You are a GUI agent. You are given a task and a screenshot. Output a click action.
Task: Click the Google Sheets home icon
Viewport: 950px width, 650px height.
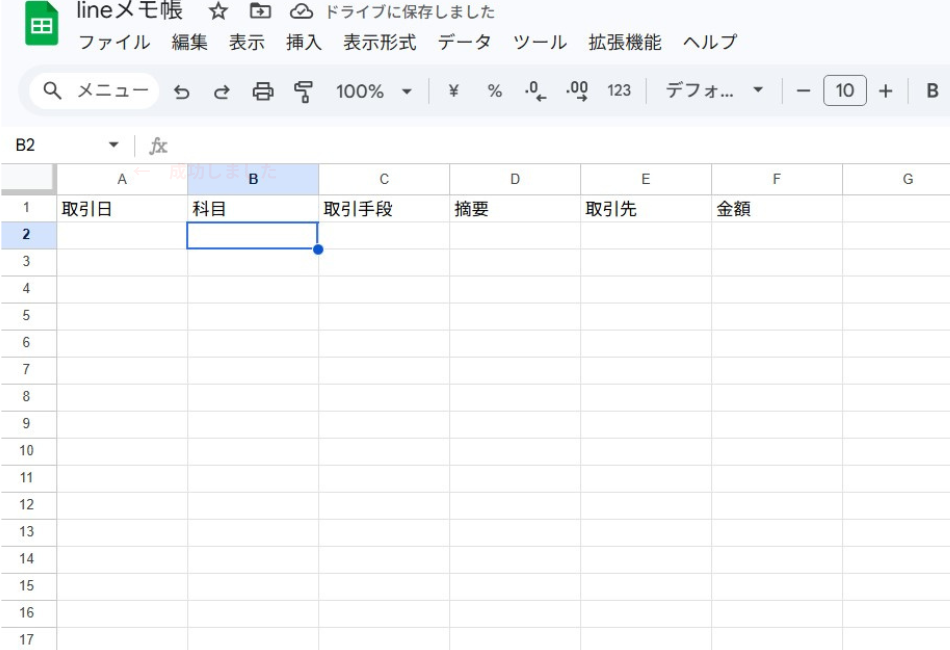(x=42, y=30)
